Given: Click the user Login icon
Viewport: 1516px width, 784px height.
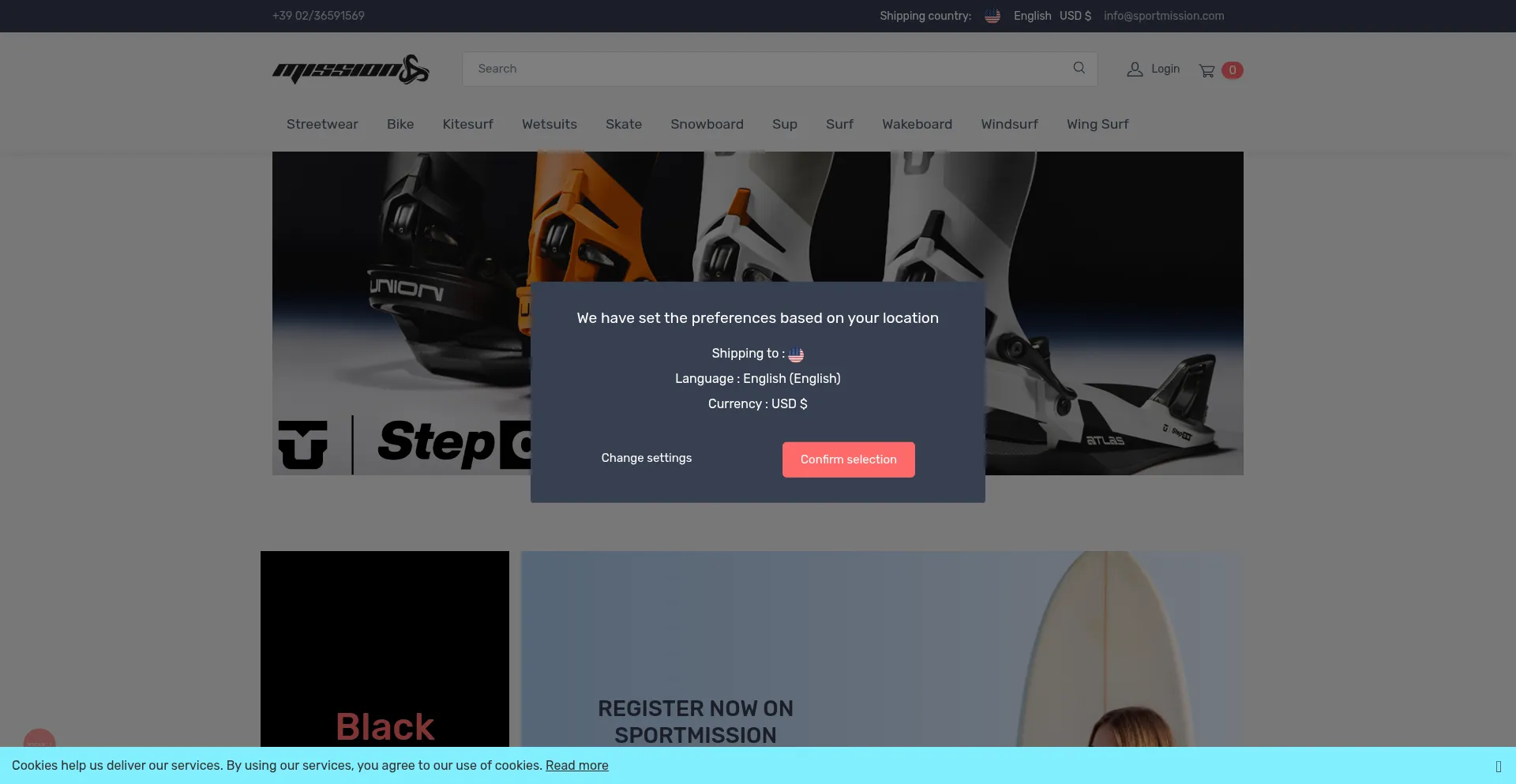Looking at the screenshot, I should click(1135, 69).
